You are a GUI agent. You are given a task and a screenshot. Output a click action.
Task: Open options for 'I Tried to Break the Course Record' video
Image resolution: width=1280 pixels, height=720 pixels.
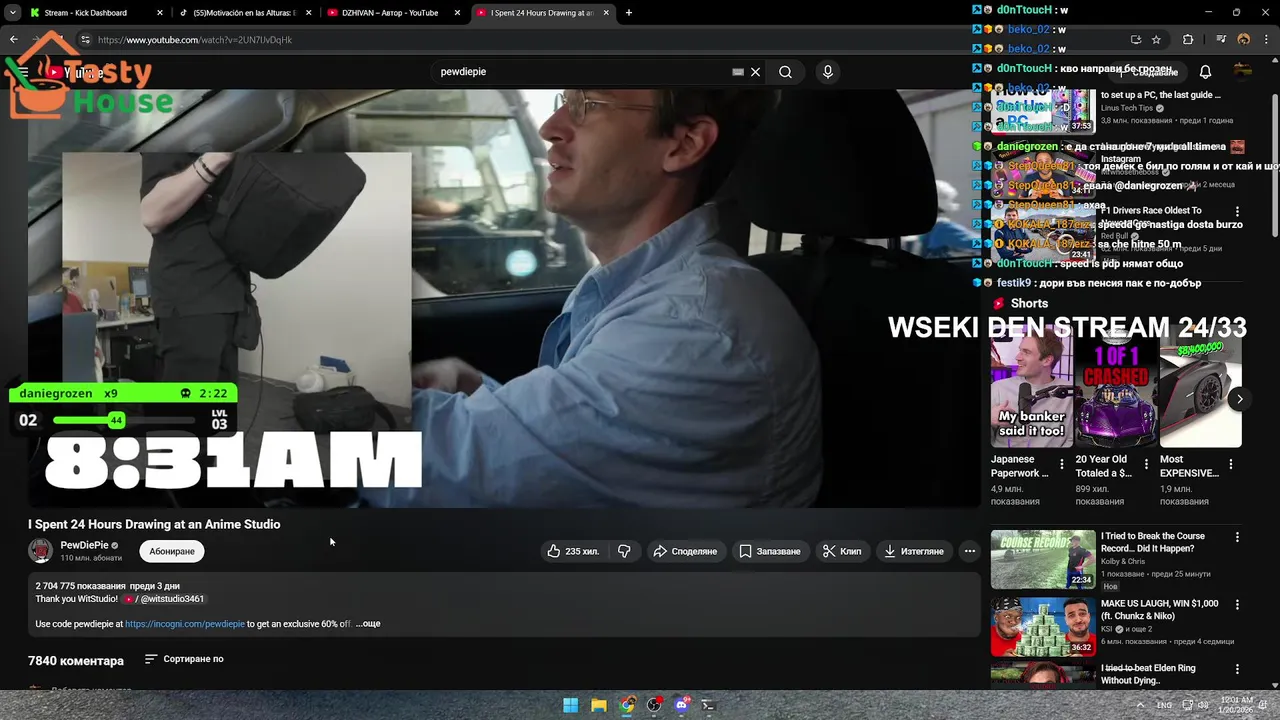[x=1237, y=537]
